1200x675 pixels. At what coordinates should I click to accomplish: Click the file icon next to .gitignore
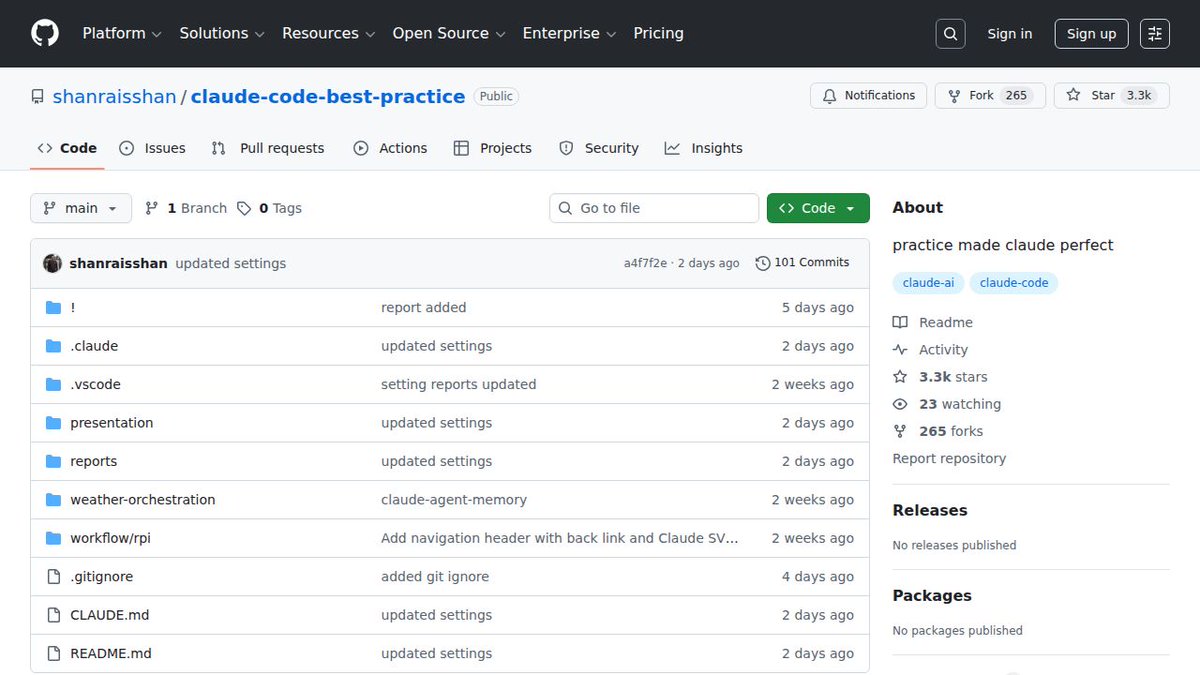54,577
